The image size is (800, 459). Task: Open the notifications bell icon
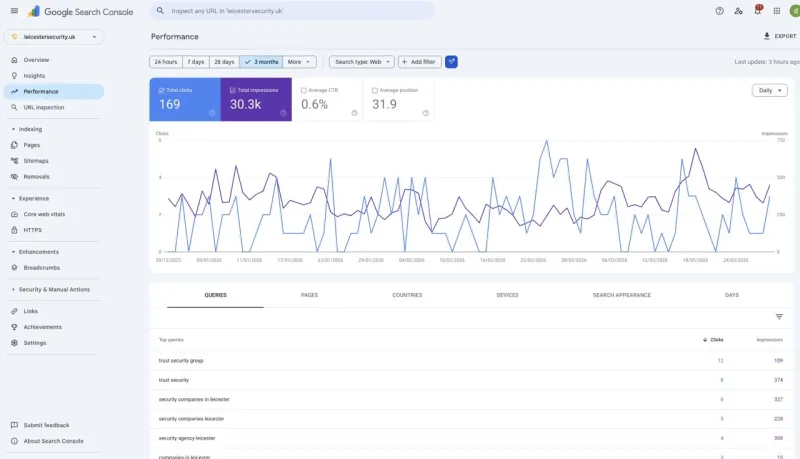(x=757, y=11)
